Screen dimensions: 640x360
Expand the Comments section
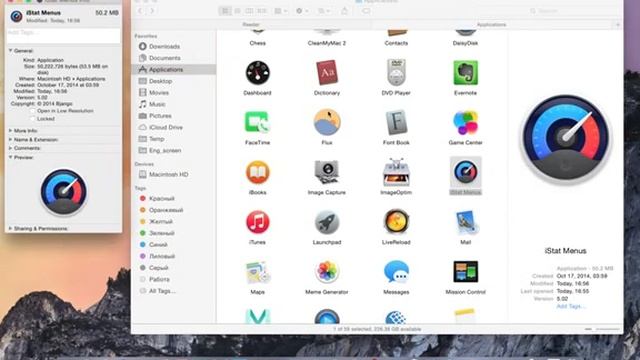tap(11, 148)
